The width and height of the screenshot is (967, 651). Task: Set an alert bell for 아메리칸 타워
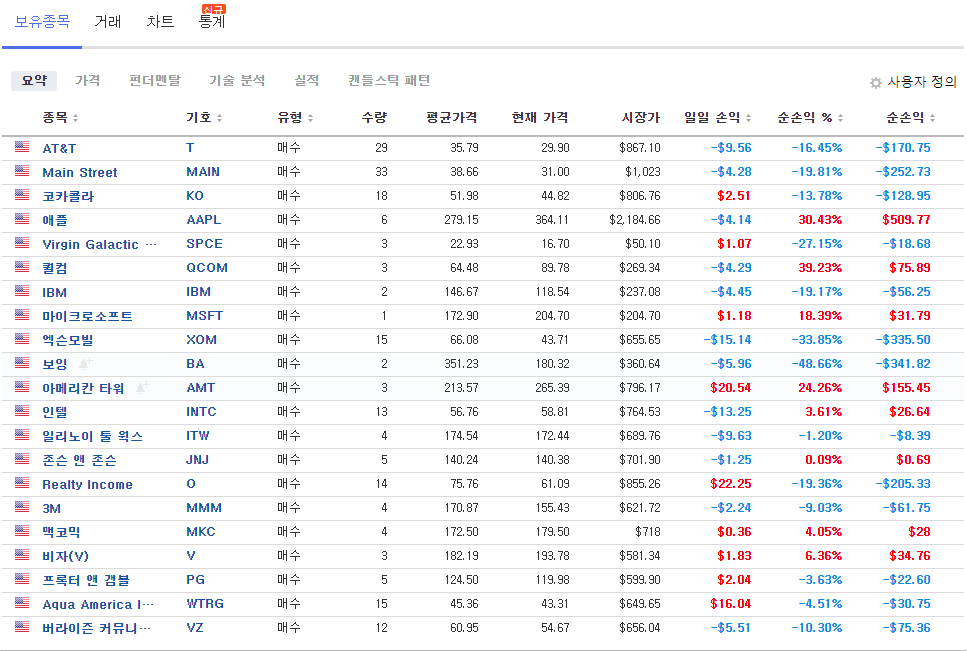[x=142, y=387]
